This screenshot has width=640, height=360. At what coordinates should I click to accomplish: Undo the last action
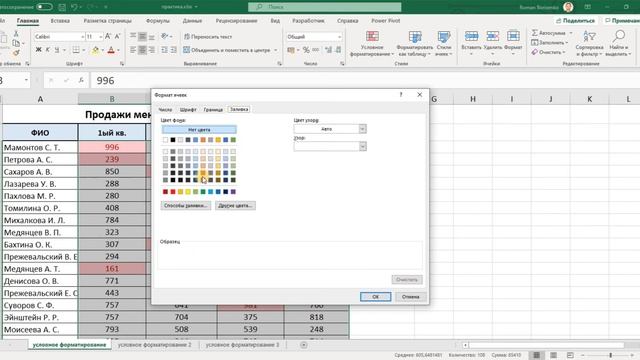(74, 7)
